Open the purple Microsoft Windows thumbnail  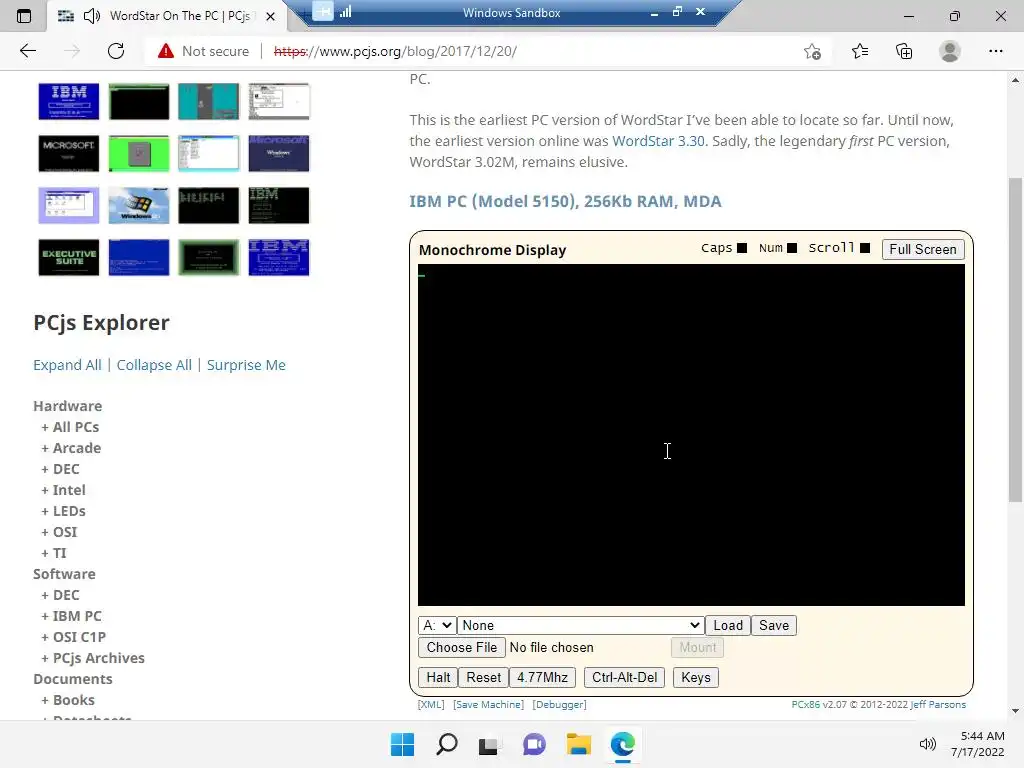tap(279, 153)
